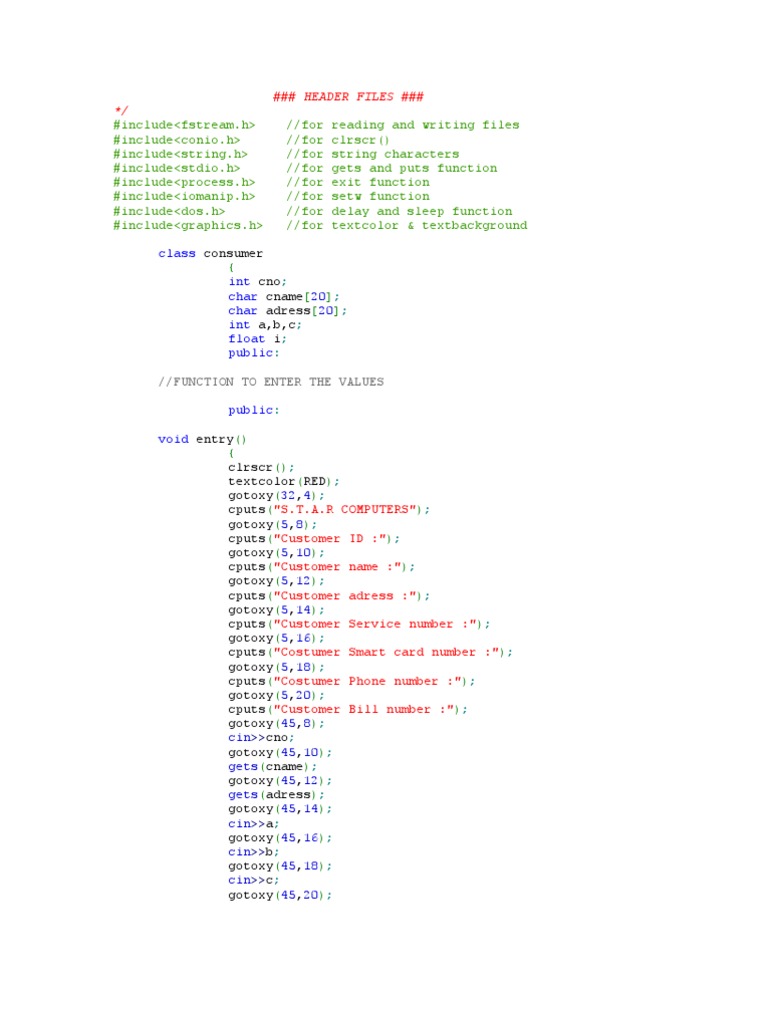Select the #include<conio.h> line
768x1024 pixels.
click(176, 140)
